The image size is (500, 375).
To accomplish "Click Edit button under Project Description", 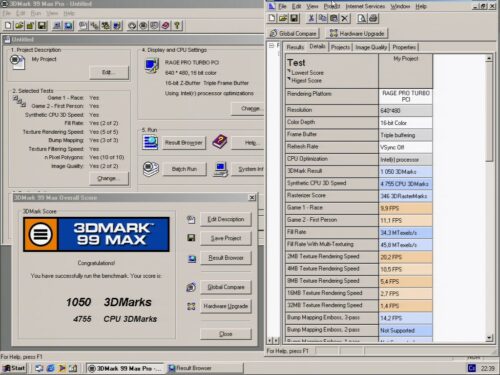I will (109, 72).
